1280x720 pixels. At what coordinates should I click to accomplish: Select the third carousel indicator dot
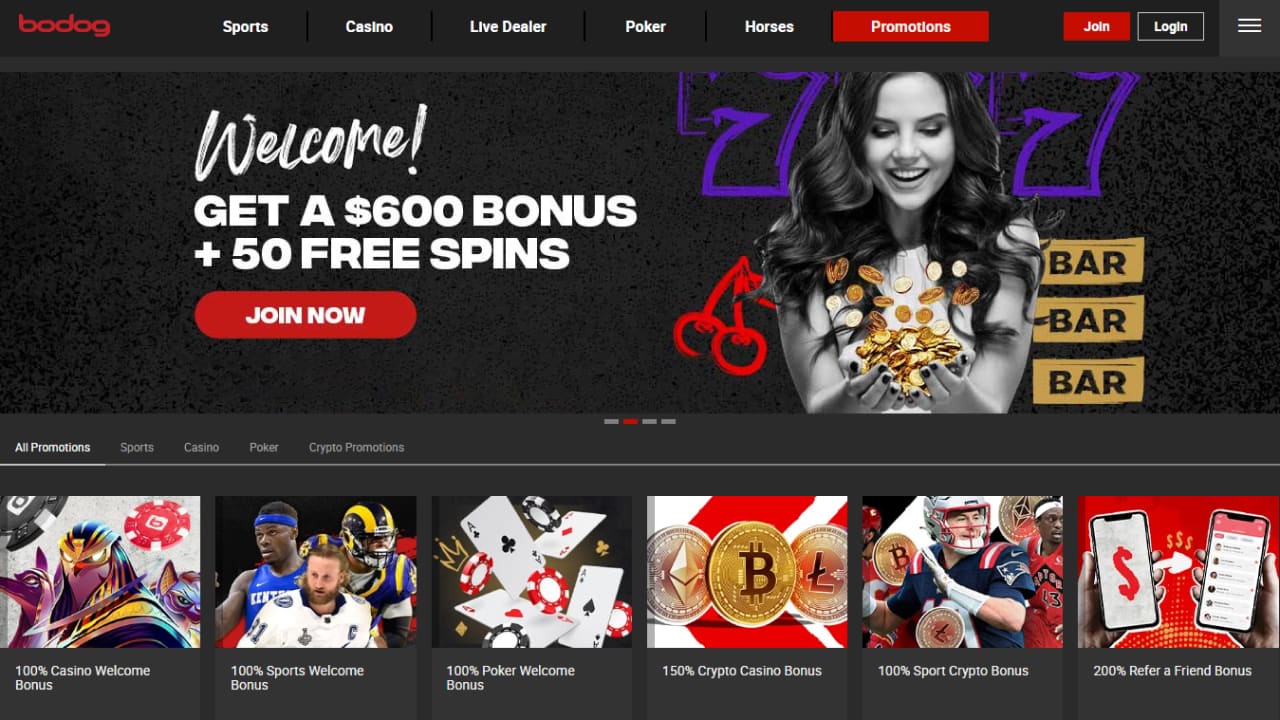pyautogui.click(x=649, y=421)
